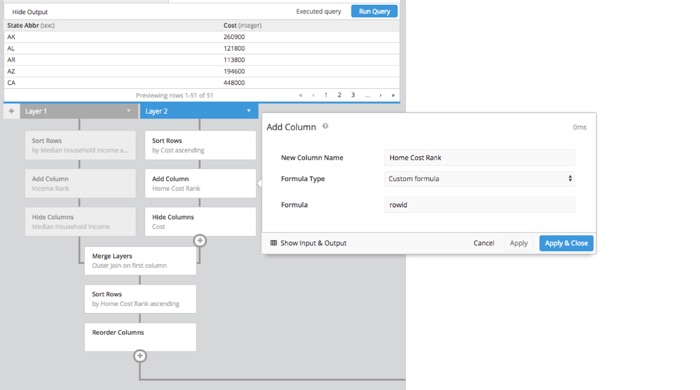The height and width of the screenshot is (390, 700).
Task: Open the Reorder Columns step
Action: (140, 337)
